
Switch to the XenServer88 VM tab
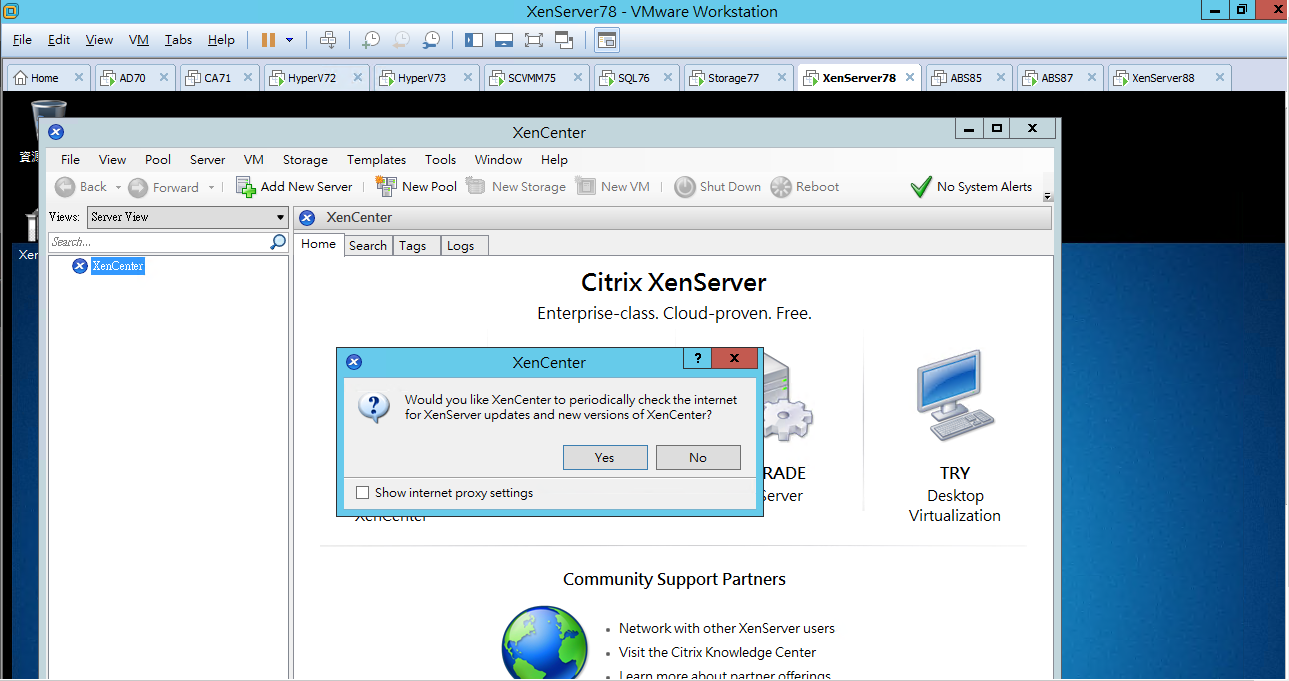tap(1170, 77)
